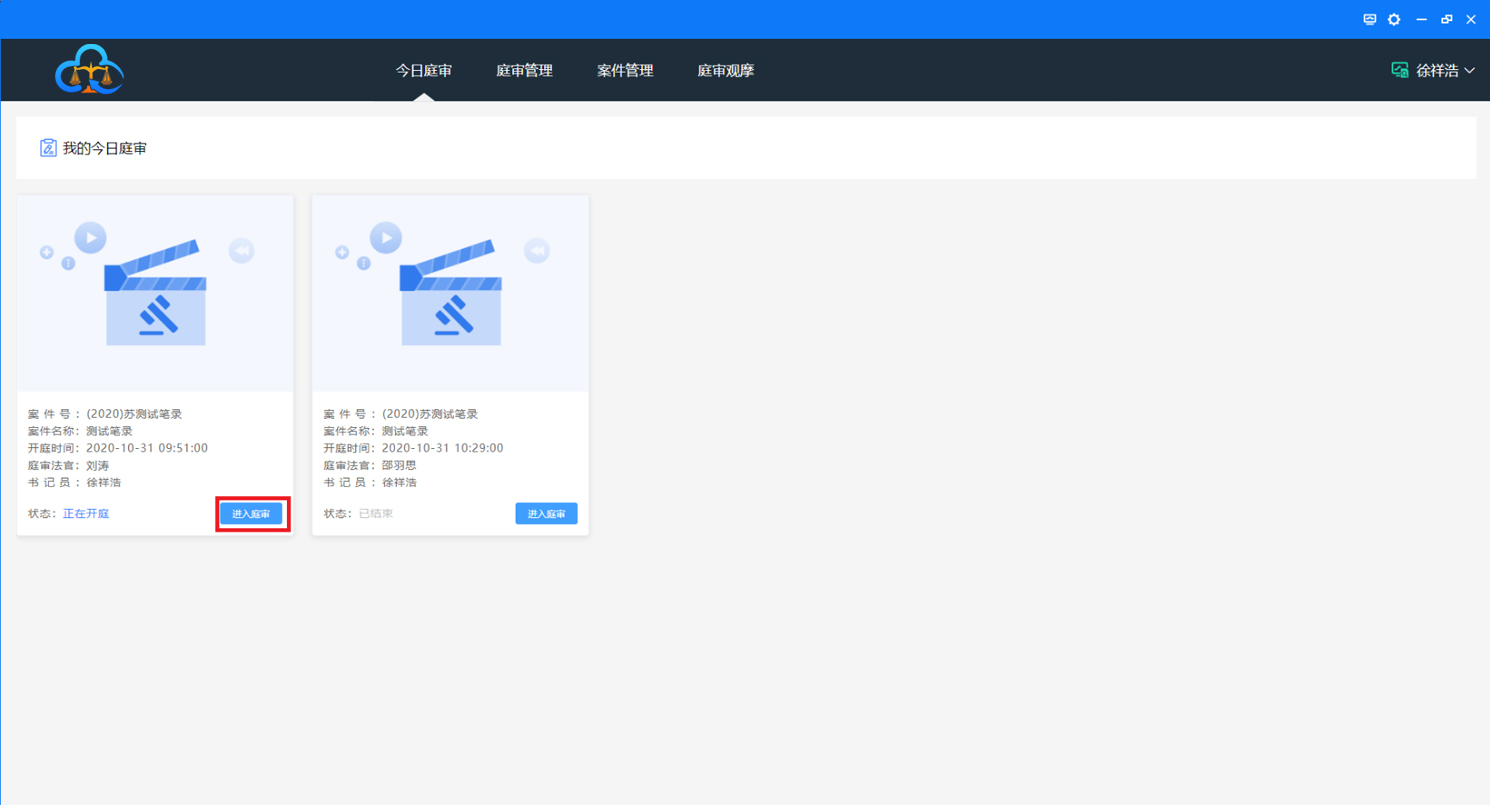Click the 正在开庭 status text
The image size is (1490, 805).
click(x=86, y=514)
